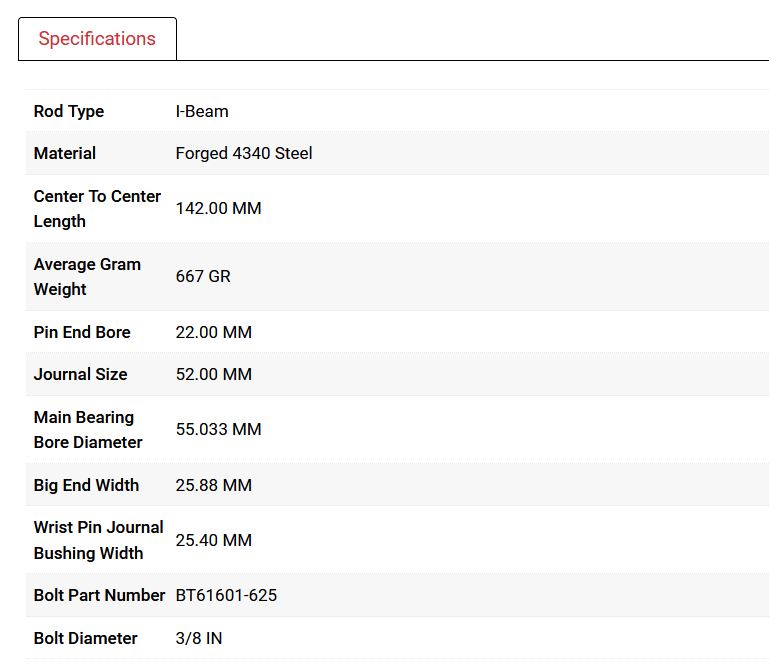Click the Rod Type label

pyautogui.click(x=69, y=111)
